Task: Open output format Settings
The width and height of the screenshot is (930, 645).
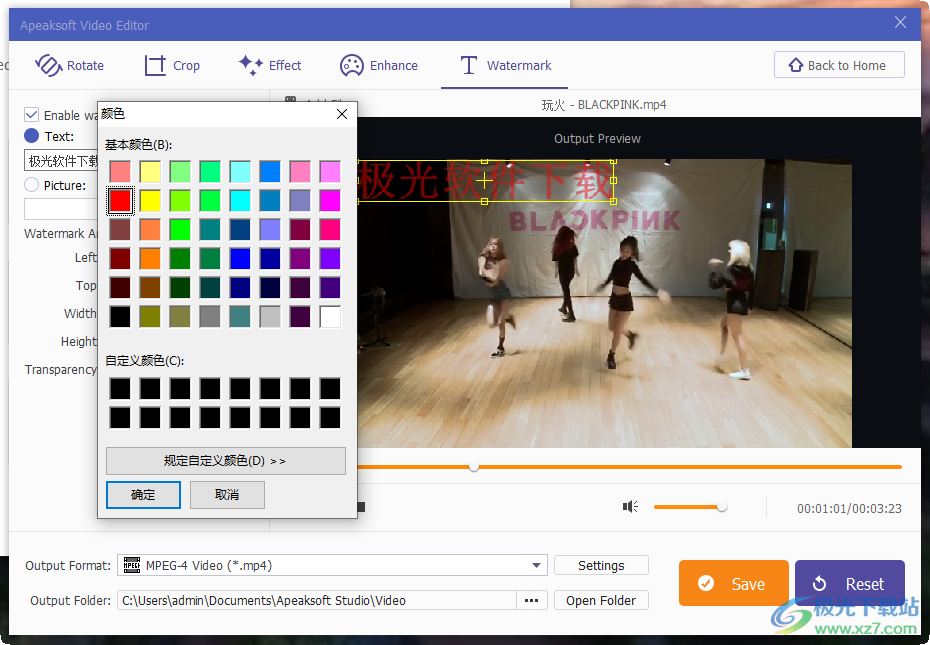Action: [x=601, y=565]
